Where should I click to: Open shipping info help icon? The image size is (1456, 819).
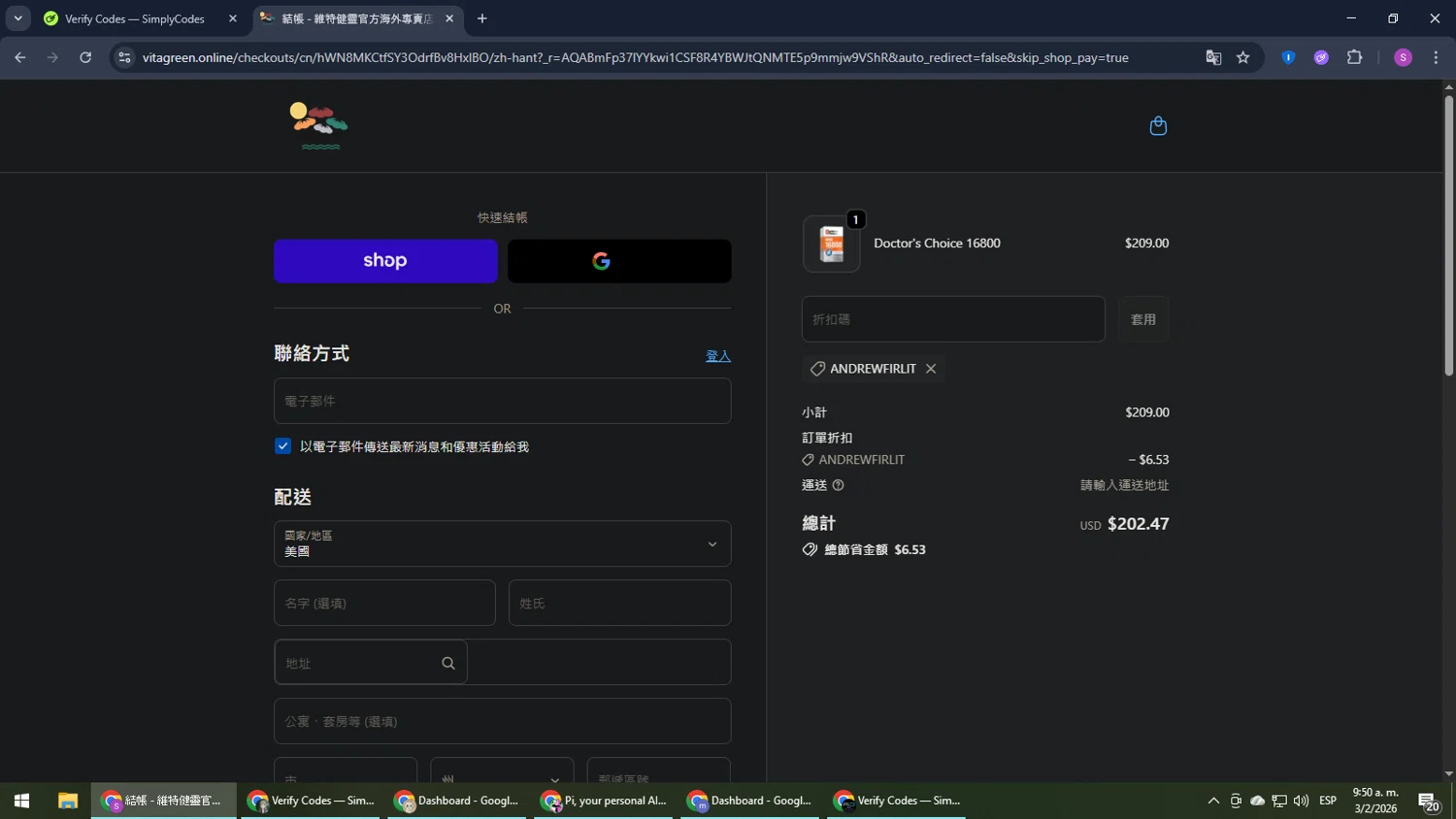point(838,485)
